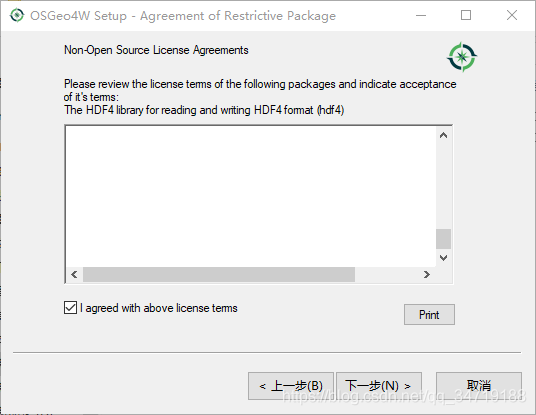Proceed with the 下一步(N) button
536x415 pixels.
point(379,386)
